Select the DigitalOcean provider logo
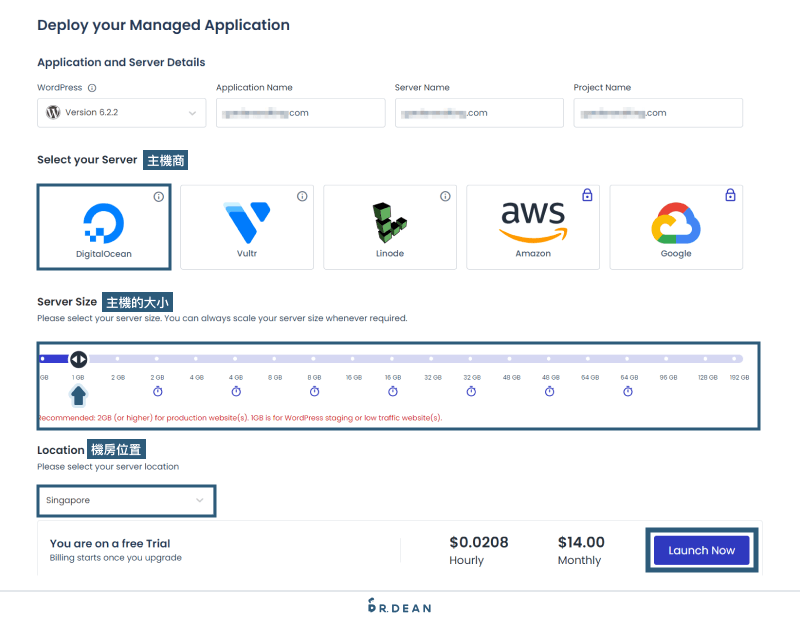 [103, 222]
